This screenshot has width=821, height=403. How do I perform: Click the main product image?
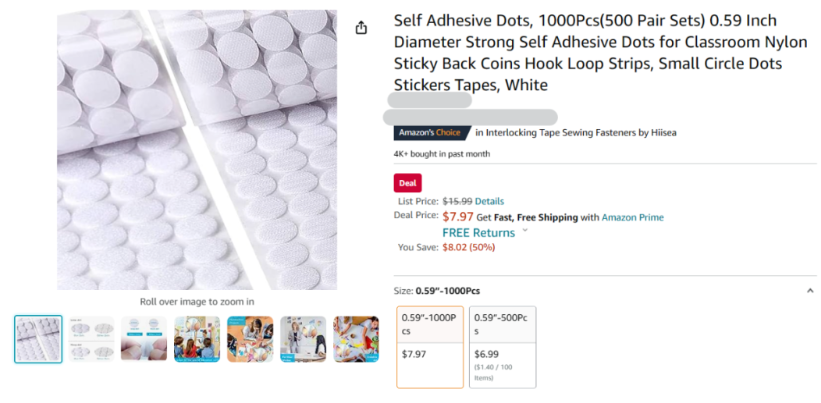197,150
